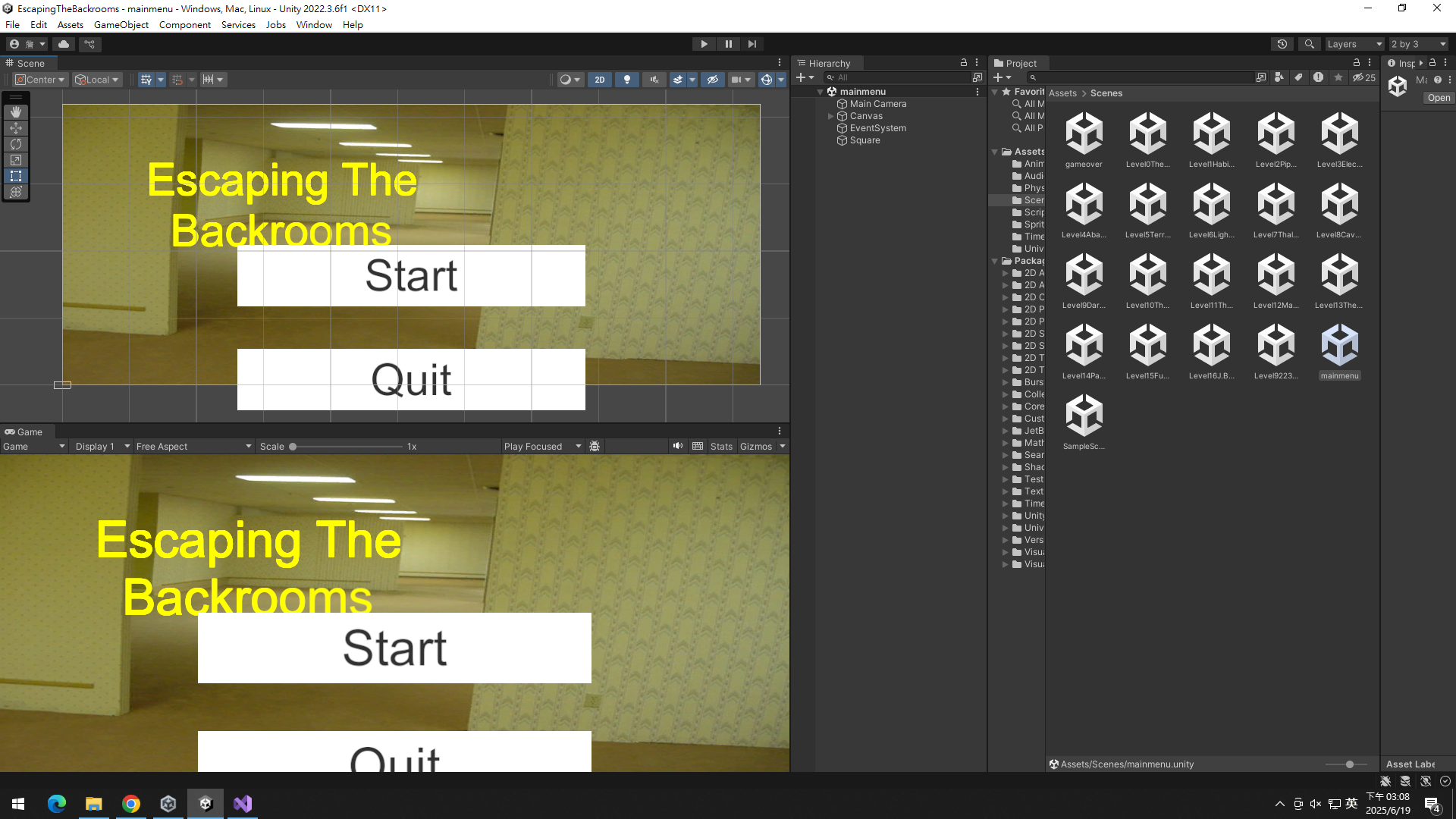The image size is (1456, 819).
Task: Open the version control icon in toolbar
Action: pos(89,44)
